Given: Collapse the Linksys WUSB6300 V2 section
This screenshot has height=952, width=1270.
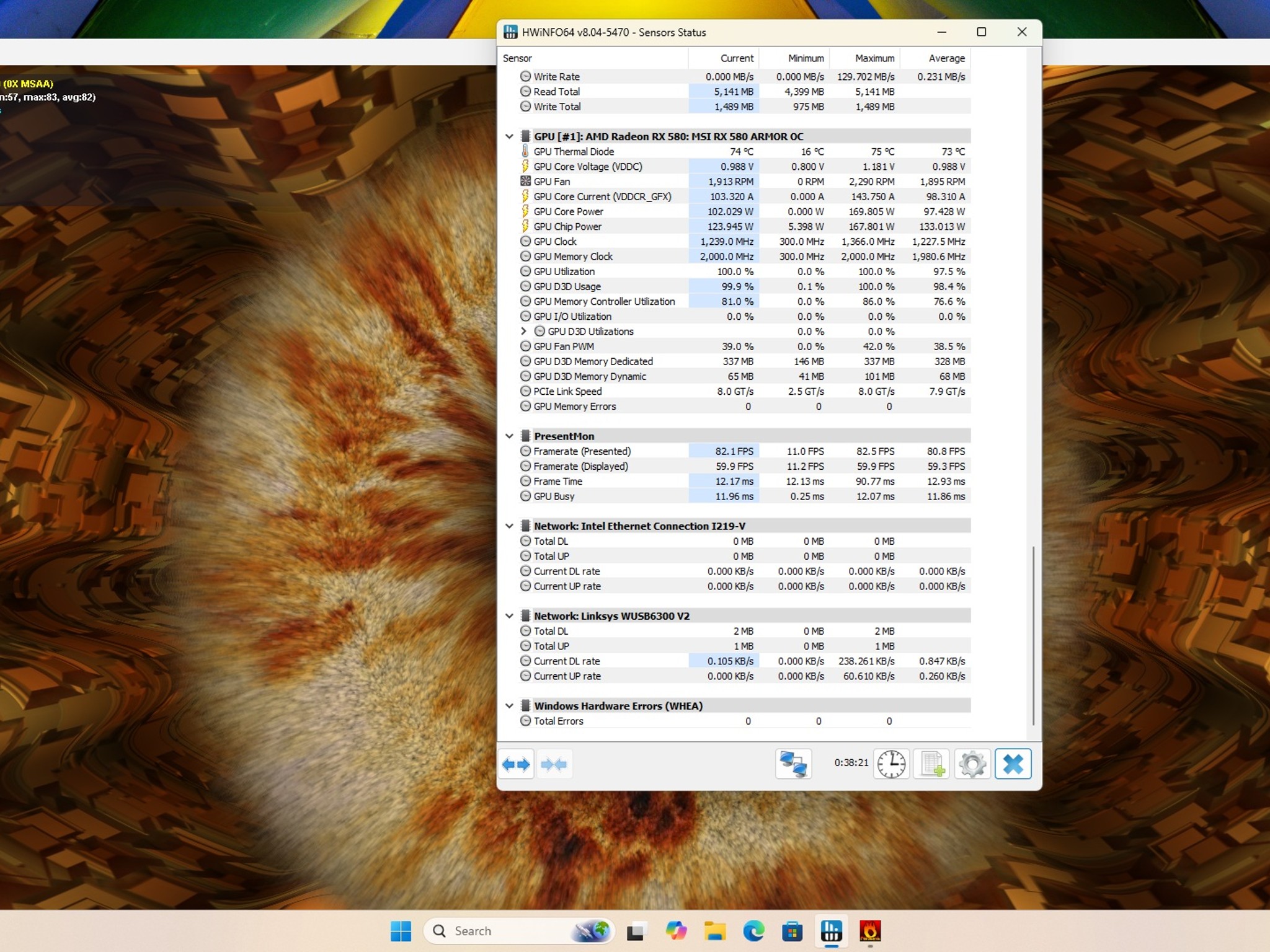Looking at the screenshot, I should tap(509, 616).
